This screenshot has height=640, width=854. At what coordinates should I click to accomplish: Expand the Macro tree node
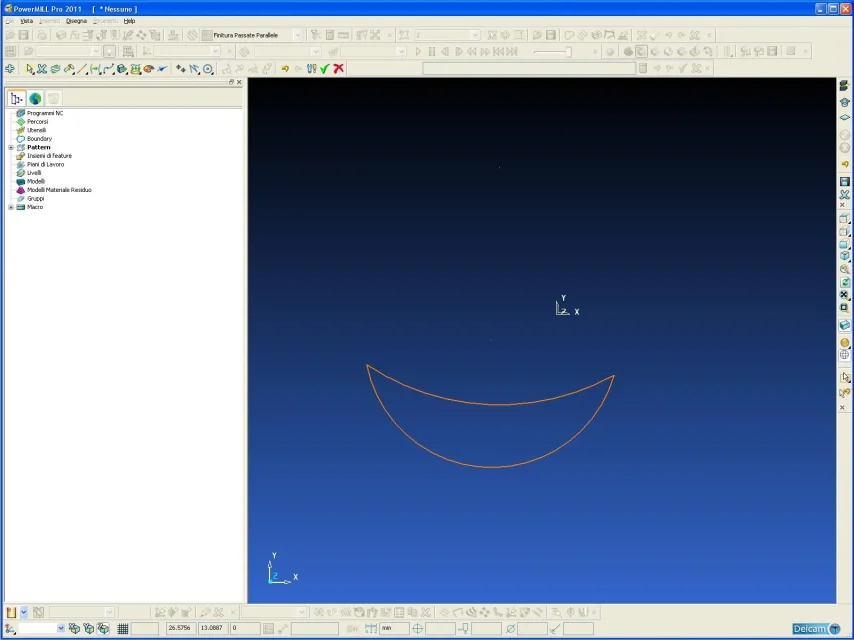(11, 207)
